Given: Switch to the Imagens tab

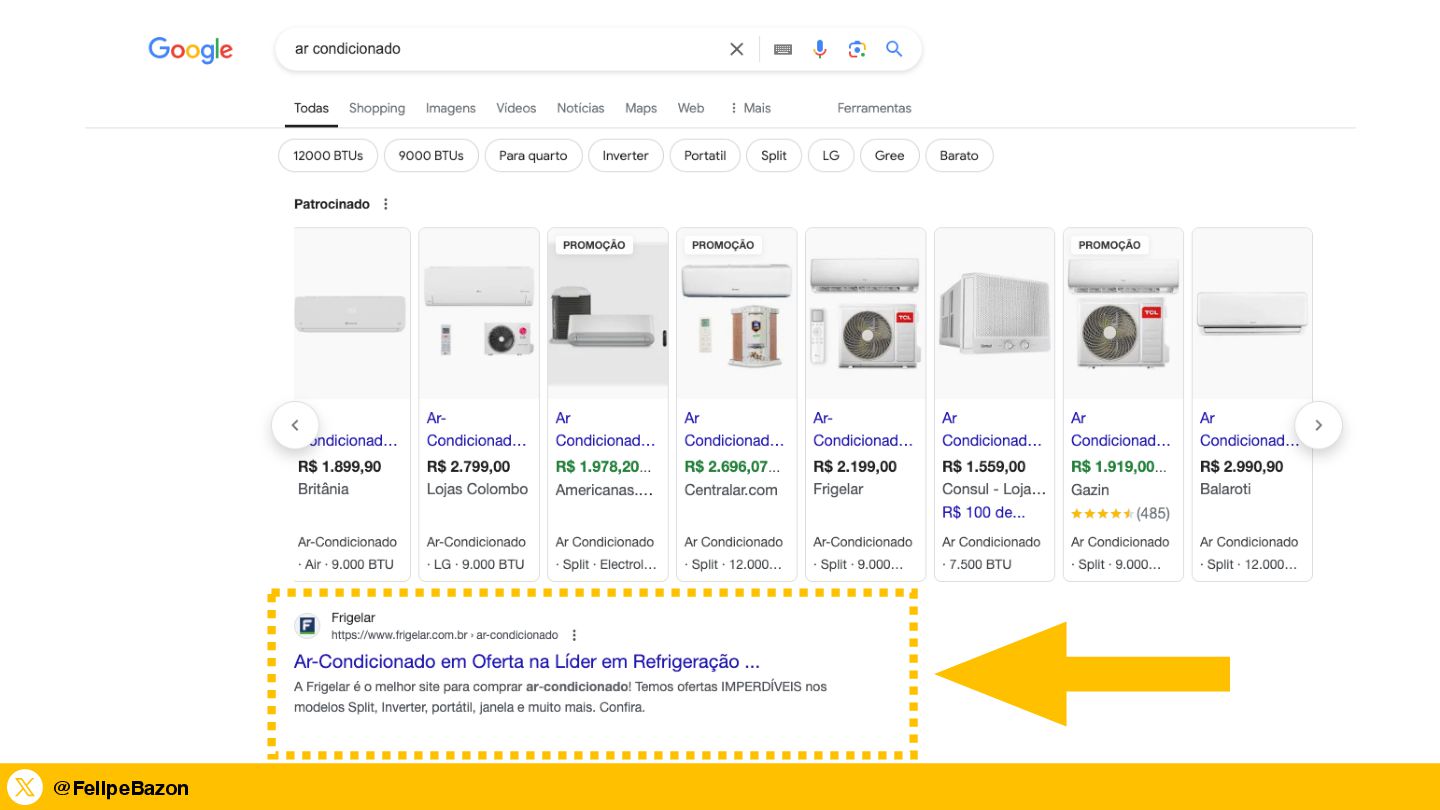Looking at the screenshot, I should 450,108.
